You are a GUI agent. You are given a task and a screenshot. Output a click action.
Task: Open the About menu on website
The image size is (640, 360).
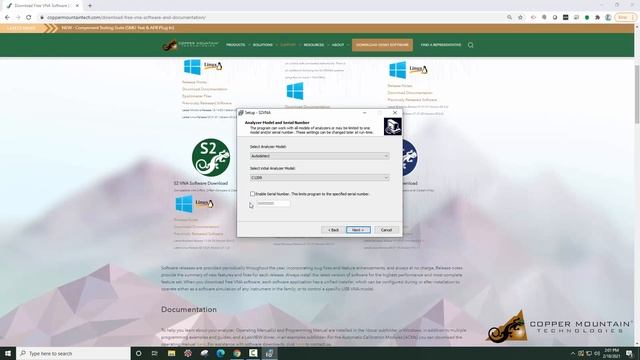pyautogui.click(x=338, y=45)
